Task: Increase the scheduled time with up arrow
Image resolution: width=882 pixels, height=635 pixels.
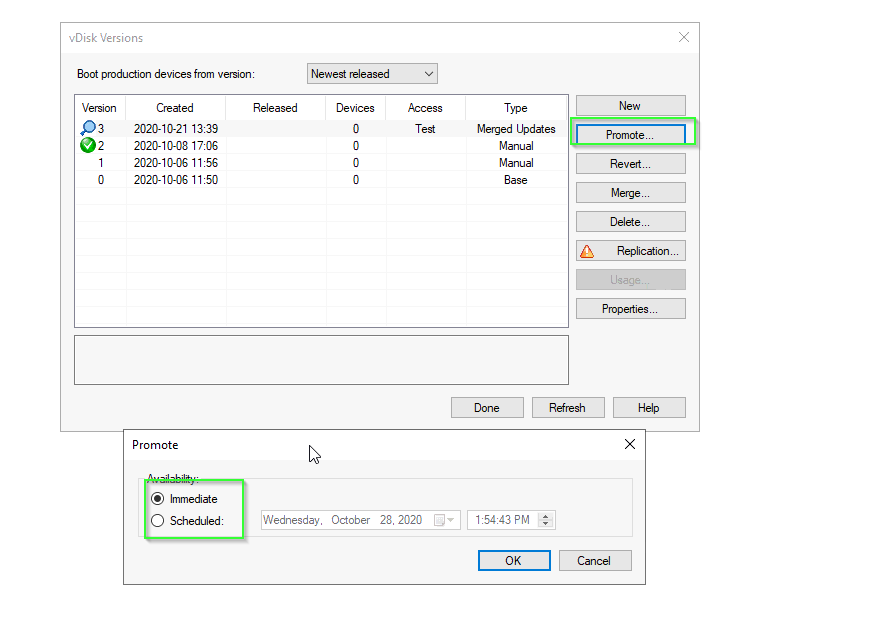Action: coord(545,516)
